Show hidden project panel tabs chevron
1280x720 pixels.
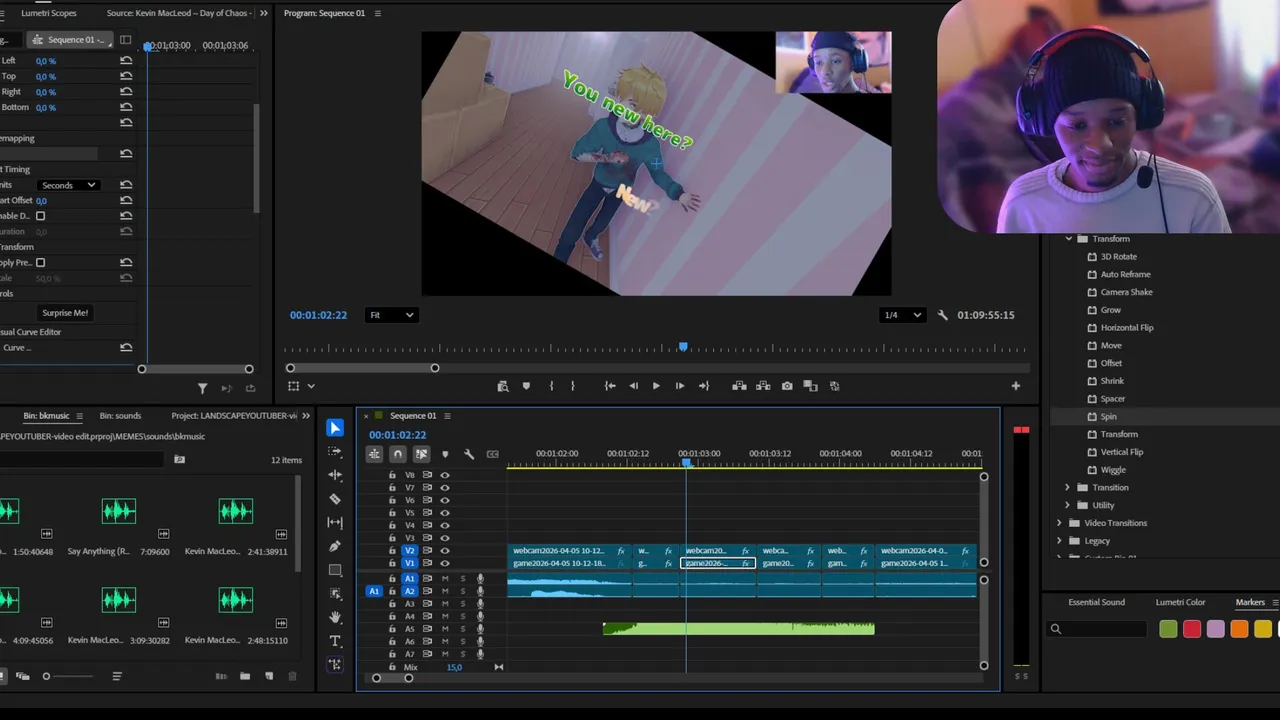306,416
